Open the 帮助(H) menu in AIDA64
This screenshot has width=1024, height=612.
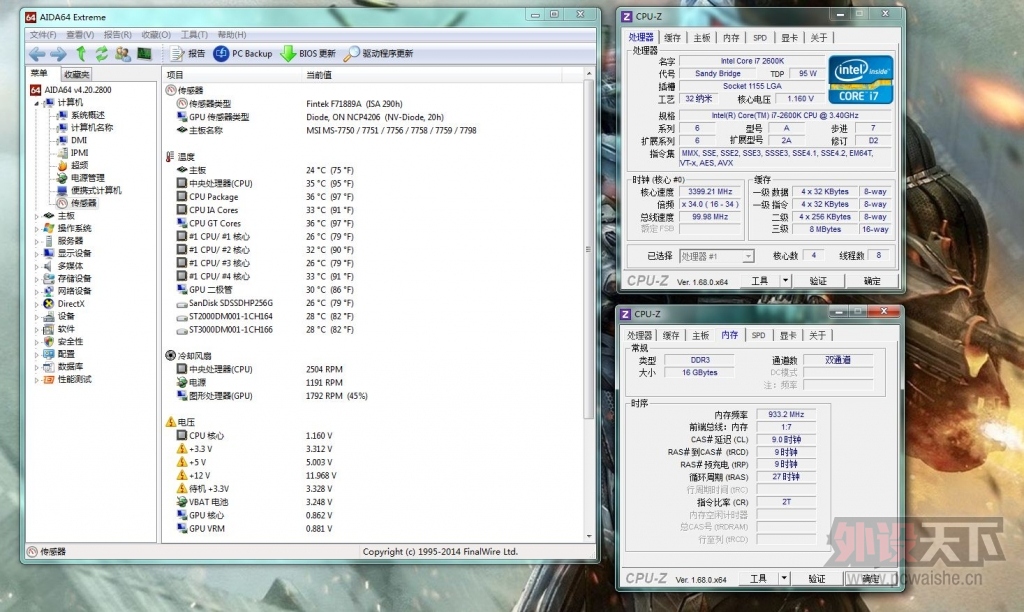click(x=232, y=35)
